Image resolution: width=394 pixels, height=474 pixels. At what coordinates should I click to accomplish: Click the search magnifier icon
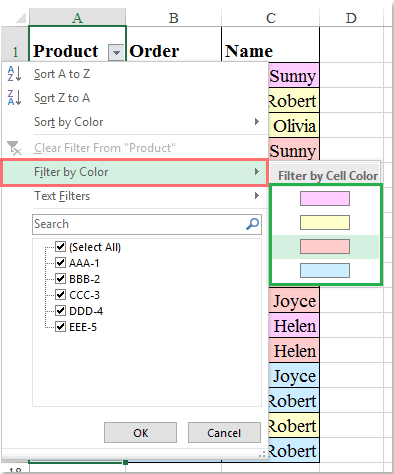[x=252, y=224]
